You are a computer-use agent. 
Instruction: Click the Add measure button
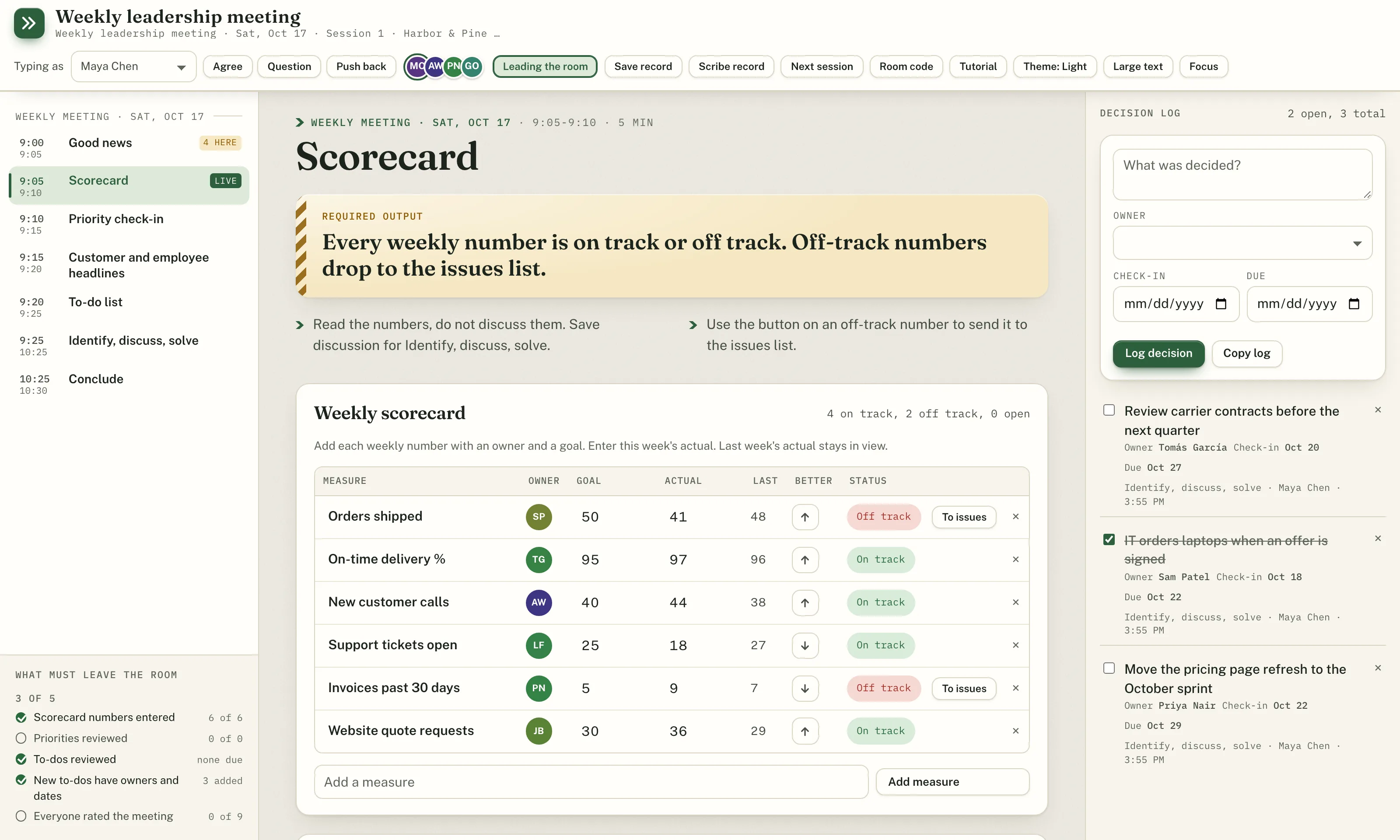coord(952,782)
